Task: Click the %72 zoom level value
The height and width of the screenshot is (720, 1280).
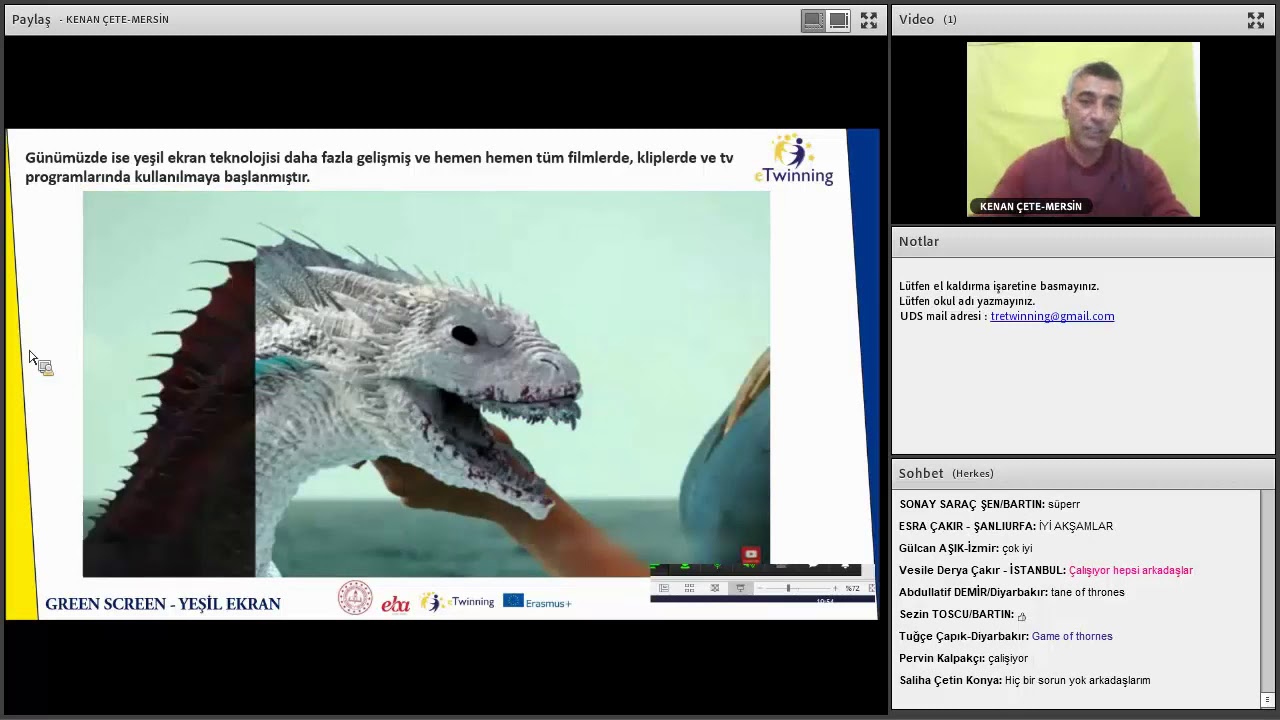Action: click(x=853, y=588)
